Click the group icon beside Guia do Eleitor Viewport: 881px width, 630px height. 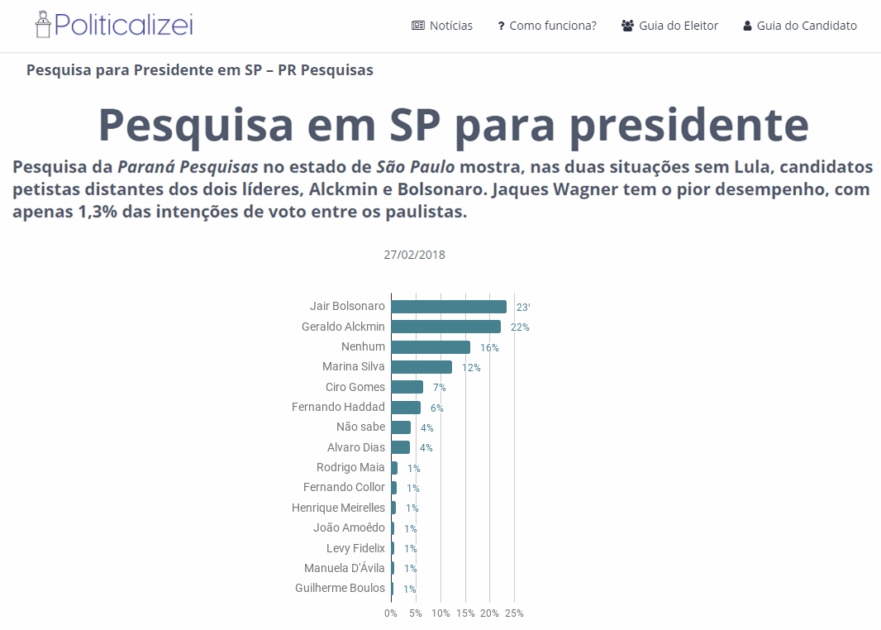(627, 26)
